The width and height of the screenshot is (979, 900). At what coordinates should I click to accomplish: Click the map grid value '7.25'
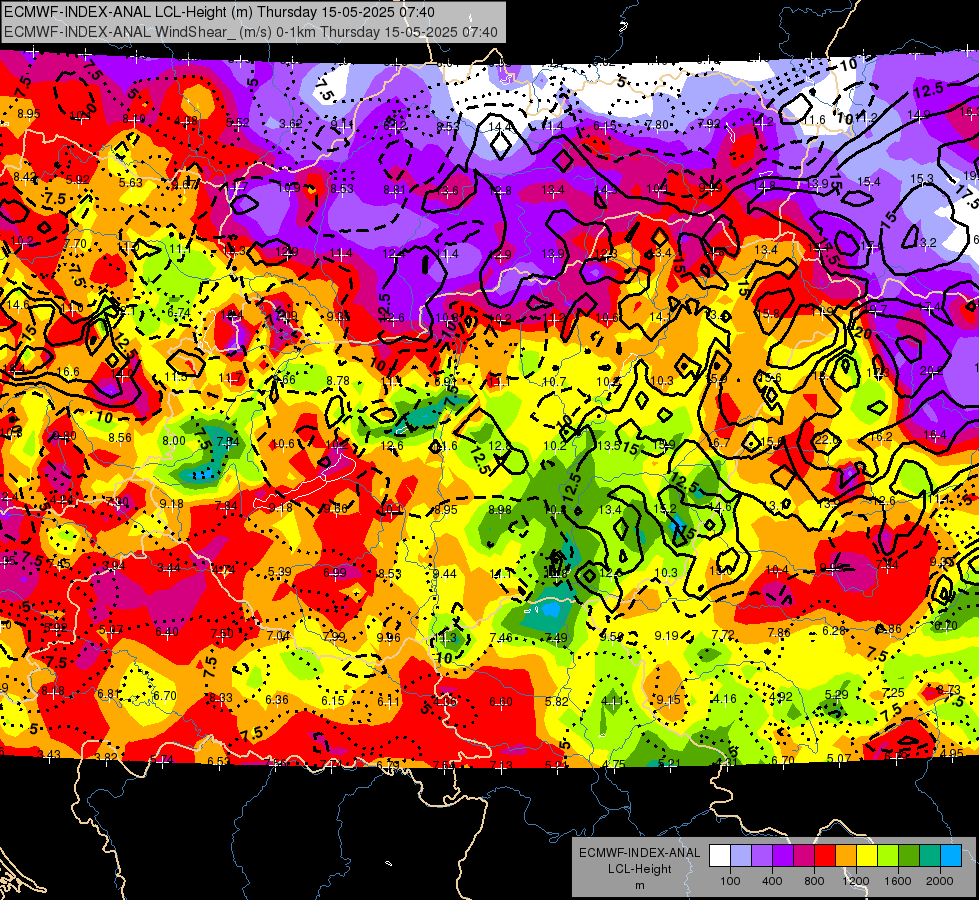[x=893, y=693]
